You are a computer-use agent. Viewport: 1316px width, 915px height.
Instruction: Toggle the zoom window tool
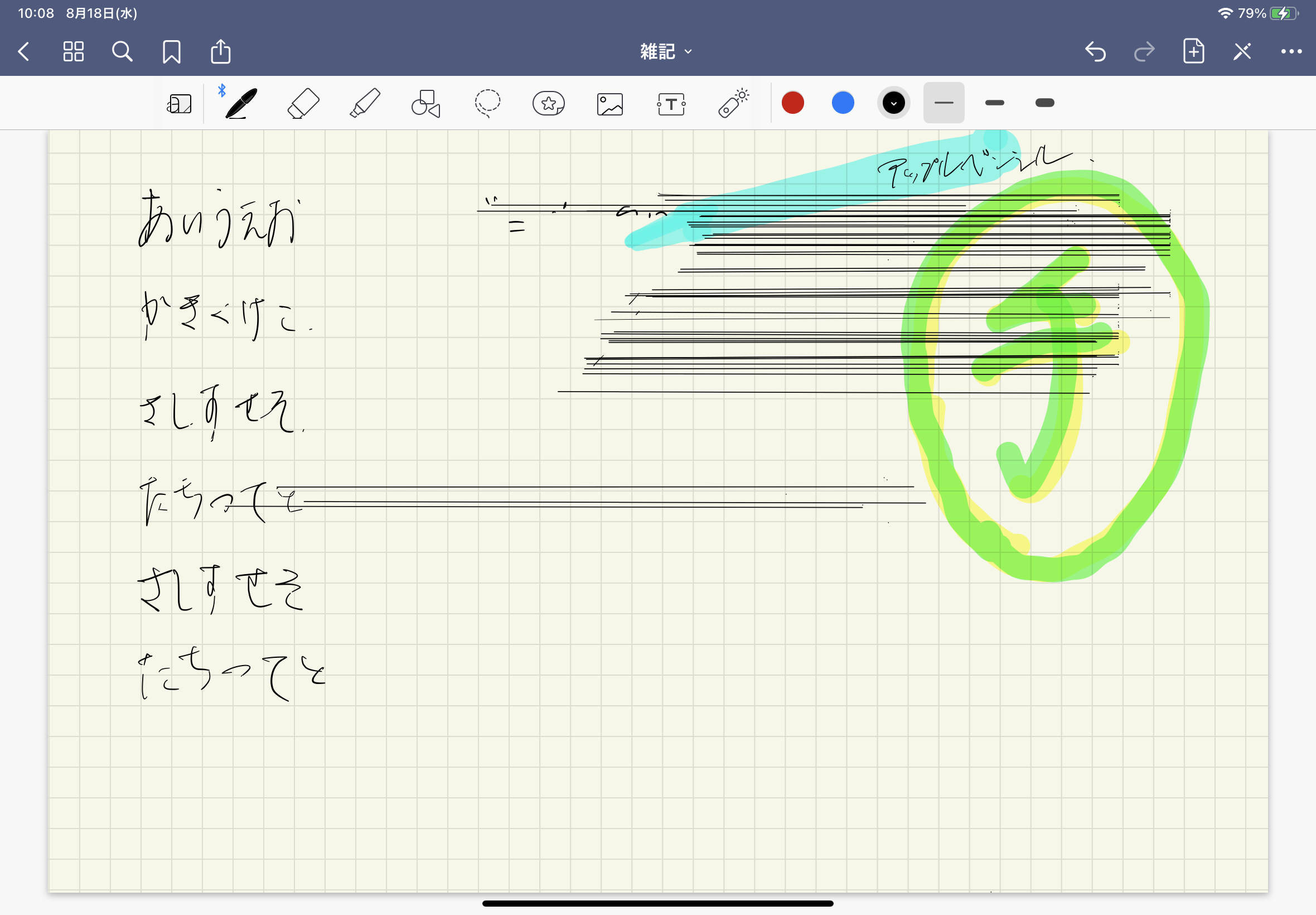click(180, 104)
